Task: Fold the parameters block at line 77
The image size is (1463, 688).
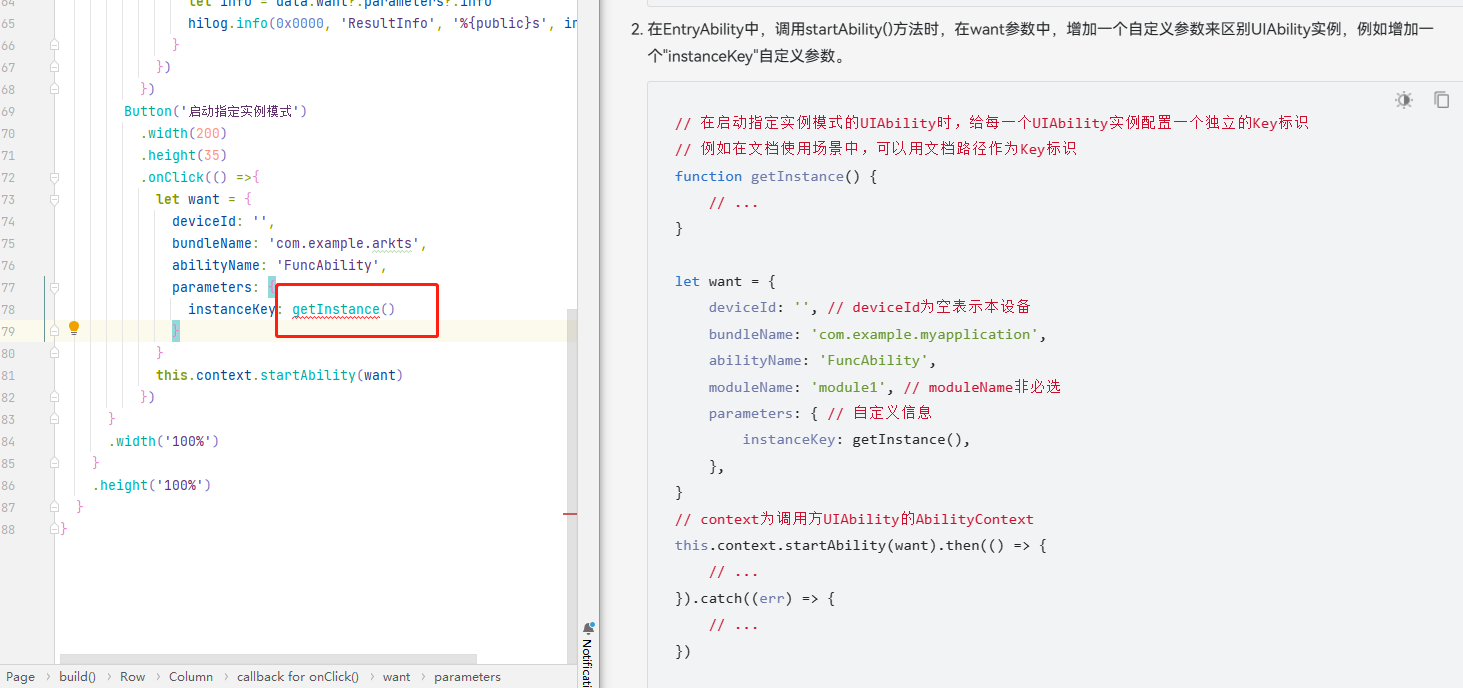Action: coord(54,287)
